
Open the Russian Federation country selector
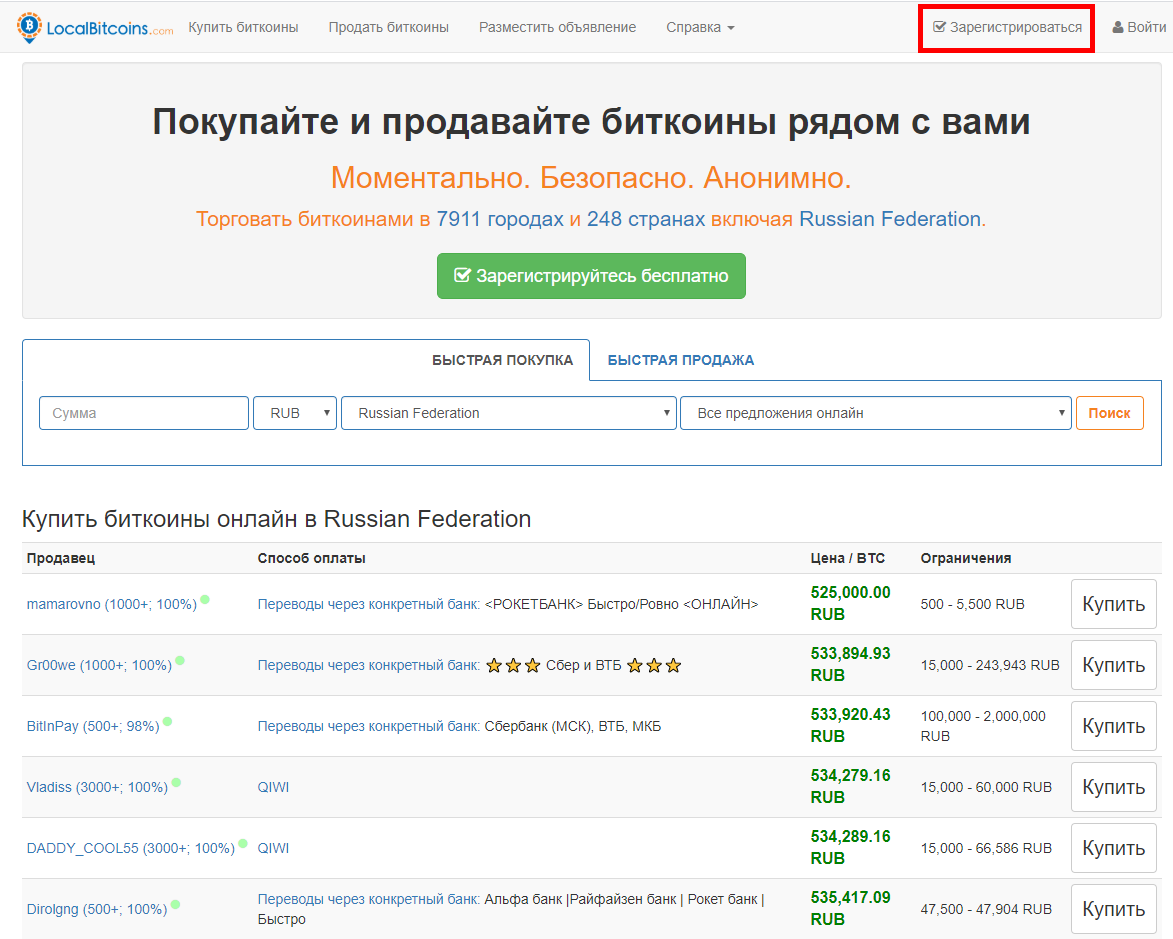pyautogui.click(x=508, y=413)
